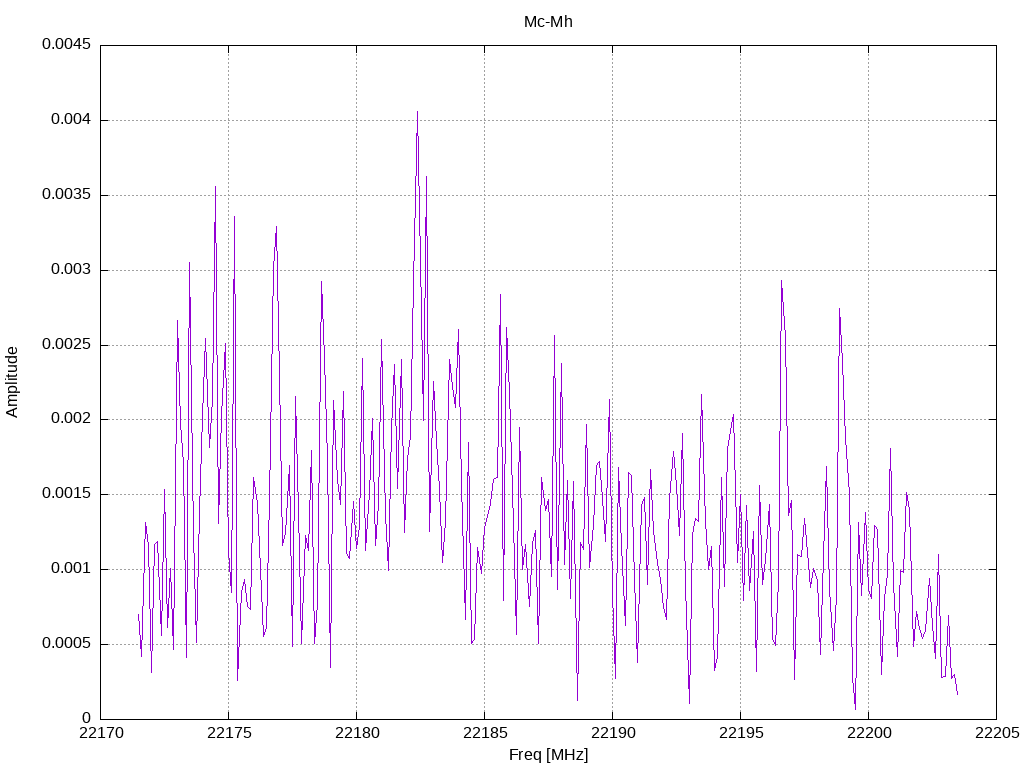
Task: Click the y-axis tick 0.0015
Action: [66, 494]
